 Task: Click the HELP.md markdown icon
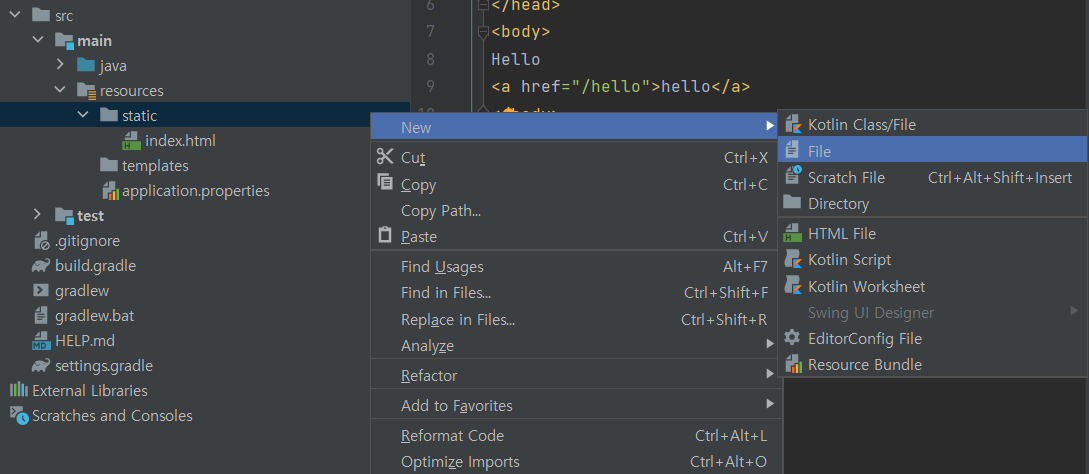click(x=41, y=341)
